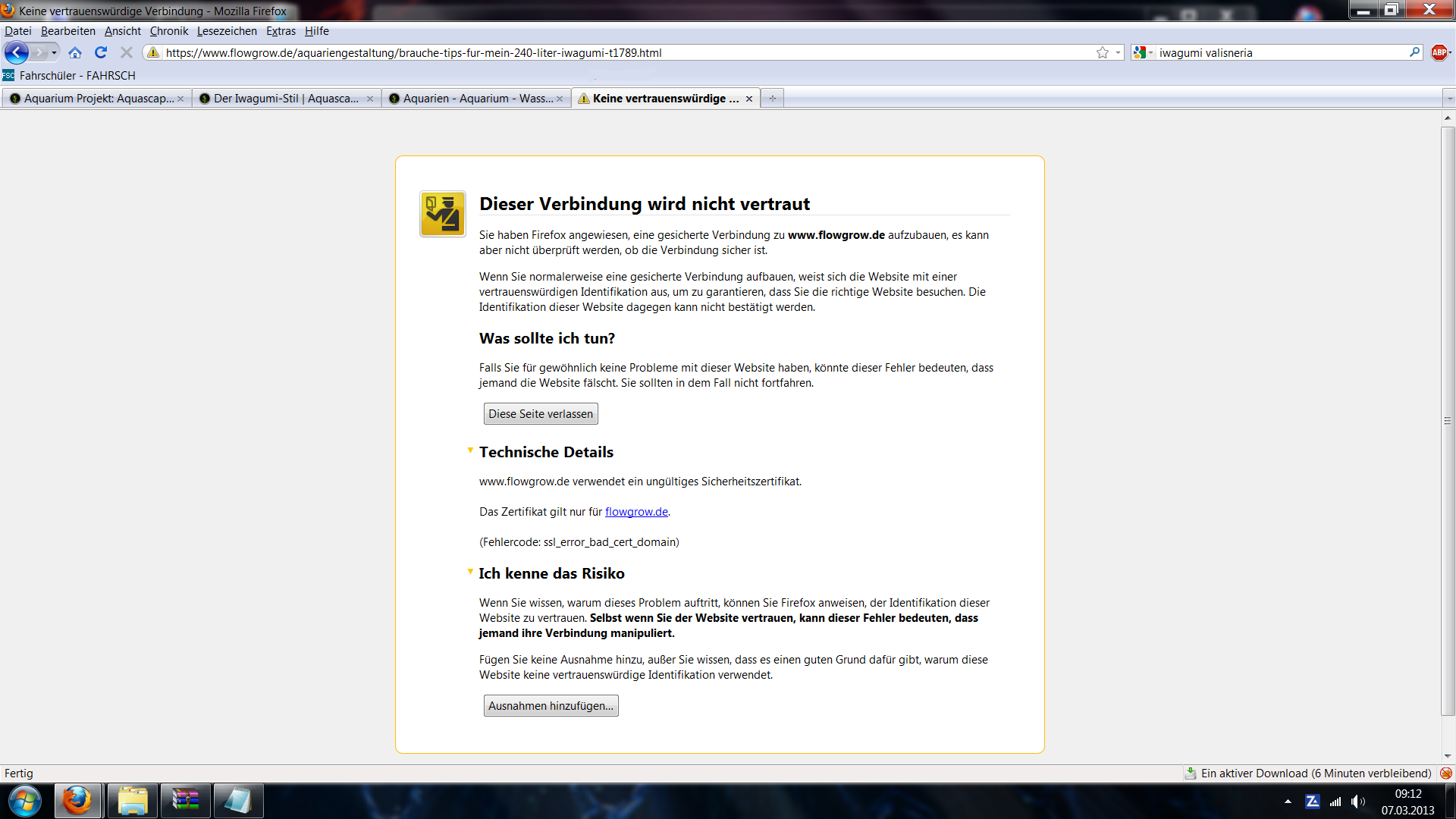Run search with the magnifier icon

pyautogui.click(x=1415, y=52)
